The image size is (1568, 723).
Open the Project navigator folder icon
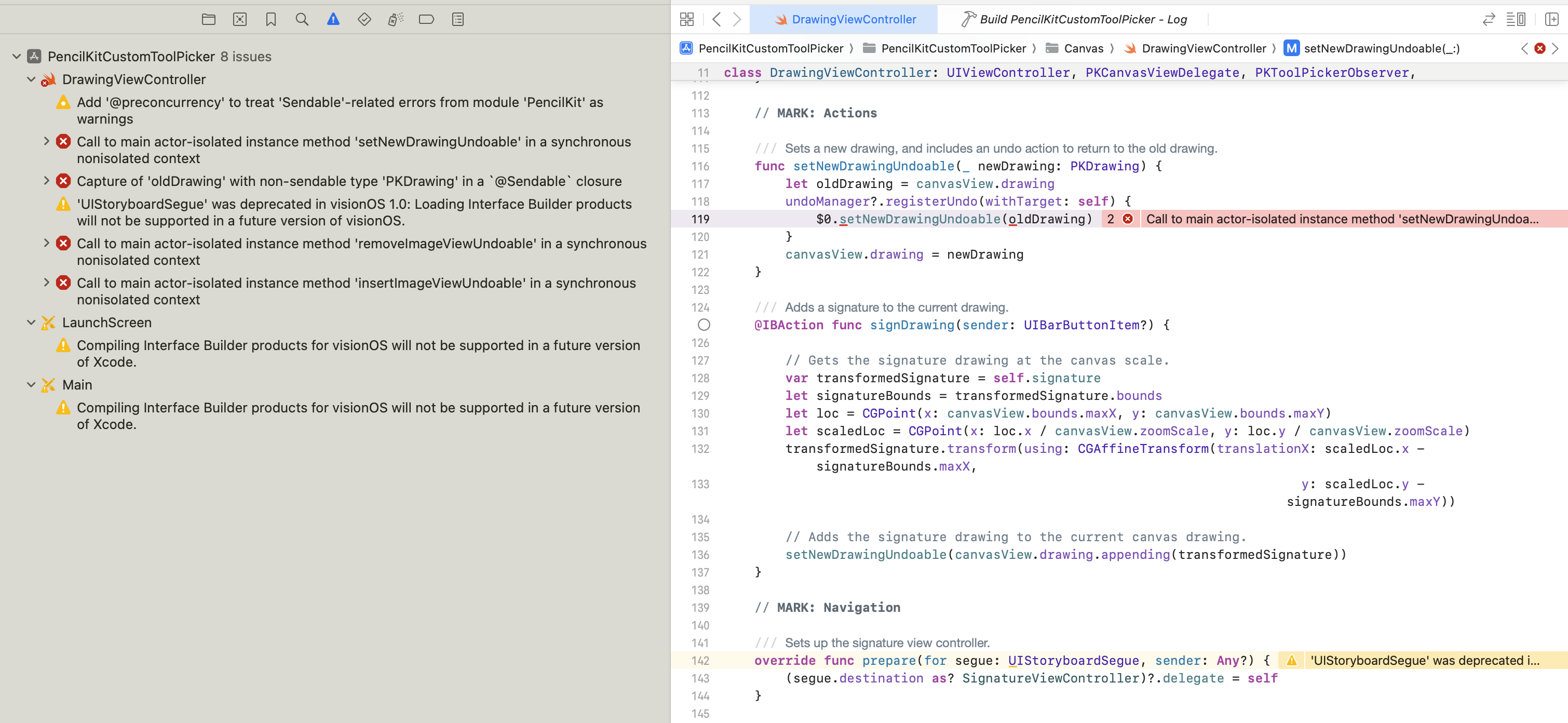[x=208, y=20]
